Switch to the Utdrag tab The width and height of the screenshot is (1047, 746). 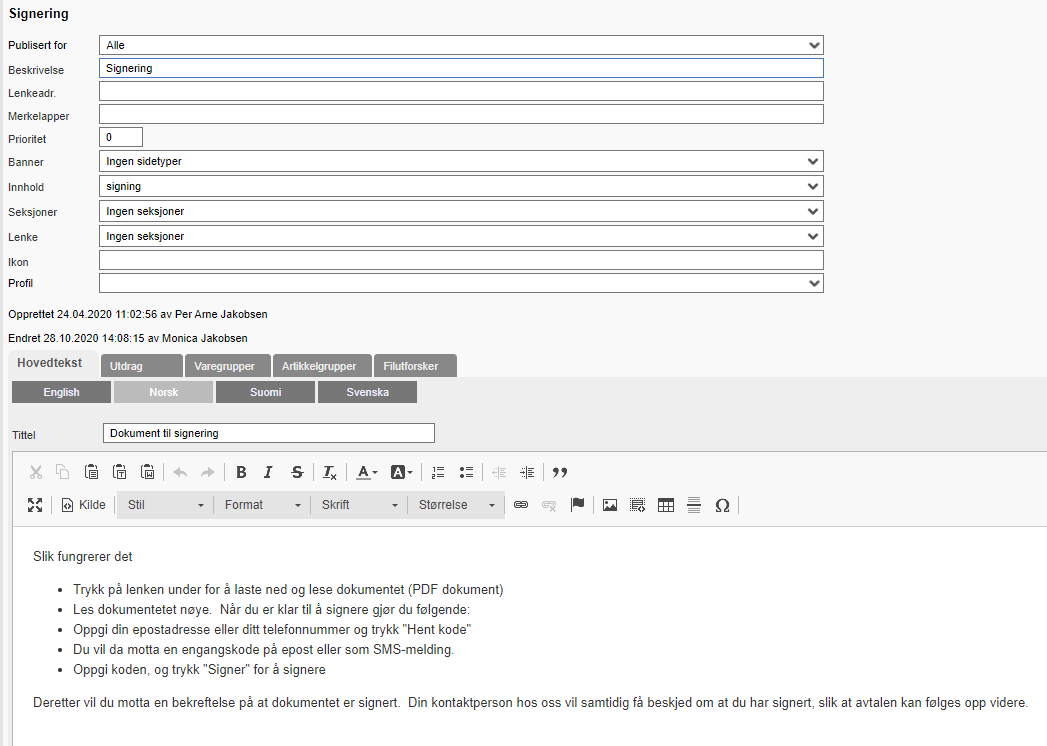(x=142, y=366)
